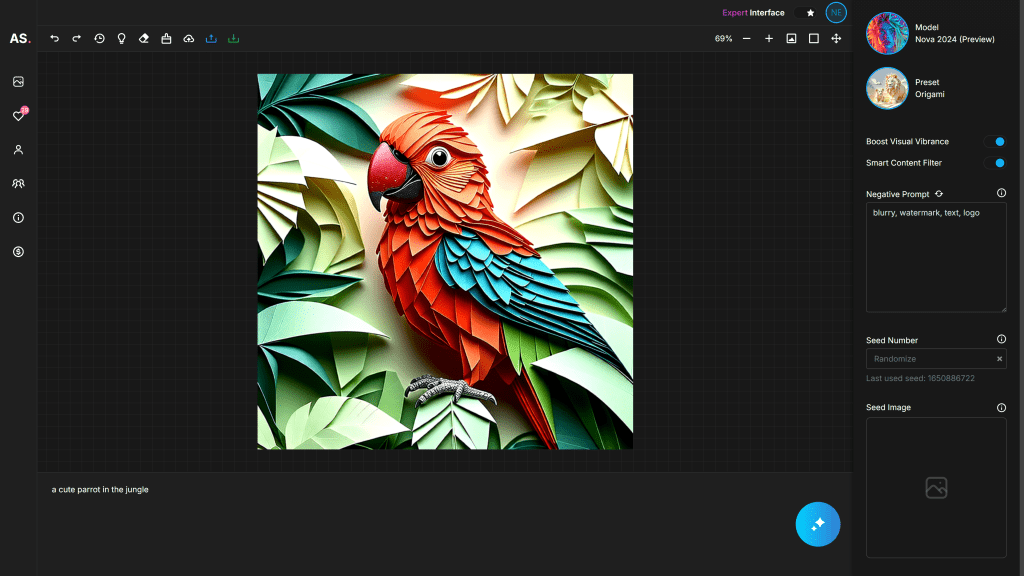
Task: Open the generation History icon
Action: point(99,39)
